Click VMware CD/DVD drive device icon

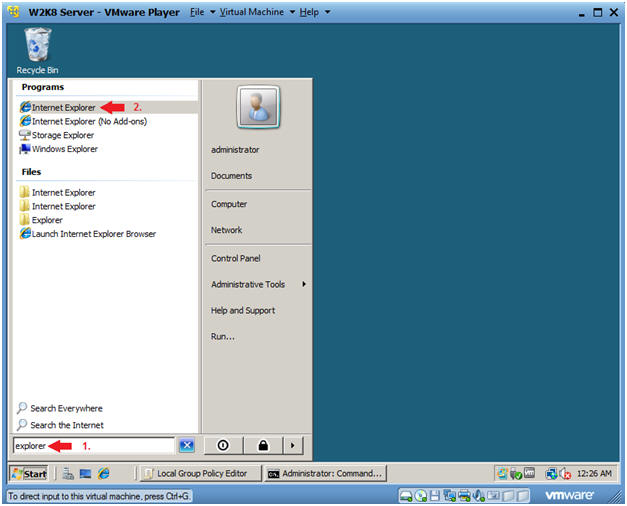tap(421, 496)
